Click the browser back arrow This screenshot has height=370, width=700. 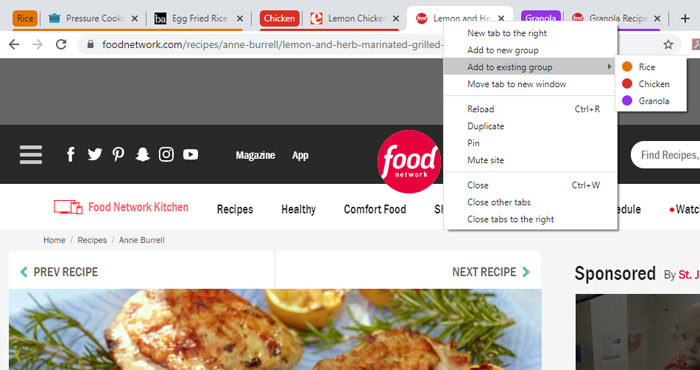(14, 44)
